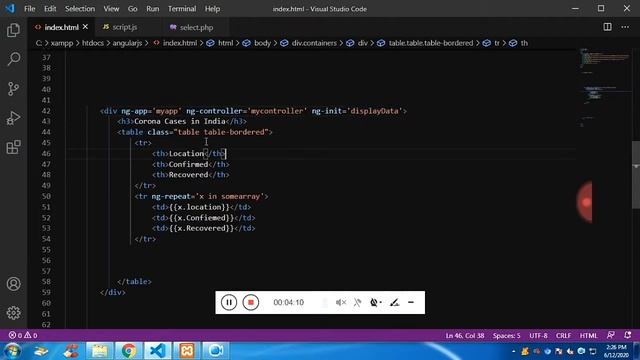Minimize the recorder toolbar
640x360 pixels.
tap(411, 302)
